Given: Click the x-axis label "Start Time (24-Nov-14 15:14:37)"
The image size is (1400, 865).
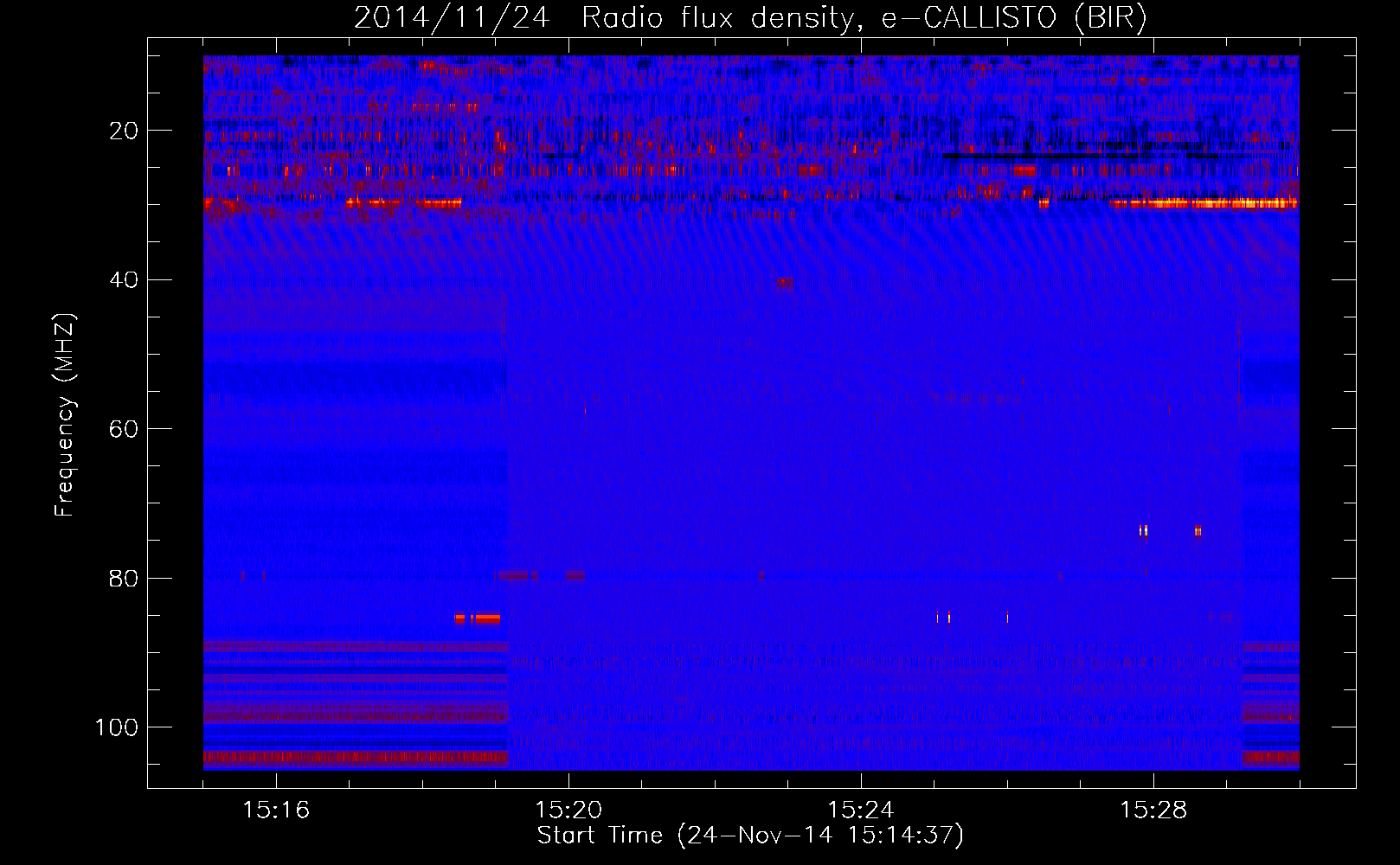Looking at the screenshot, I should 750,836.
